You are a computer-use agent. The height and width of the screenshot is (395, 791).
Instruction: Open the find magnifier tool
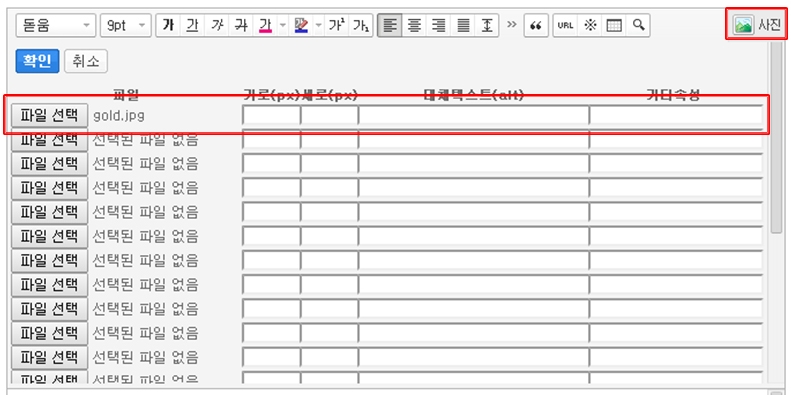638,25
